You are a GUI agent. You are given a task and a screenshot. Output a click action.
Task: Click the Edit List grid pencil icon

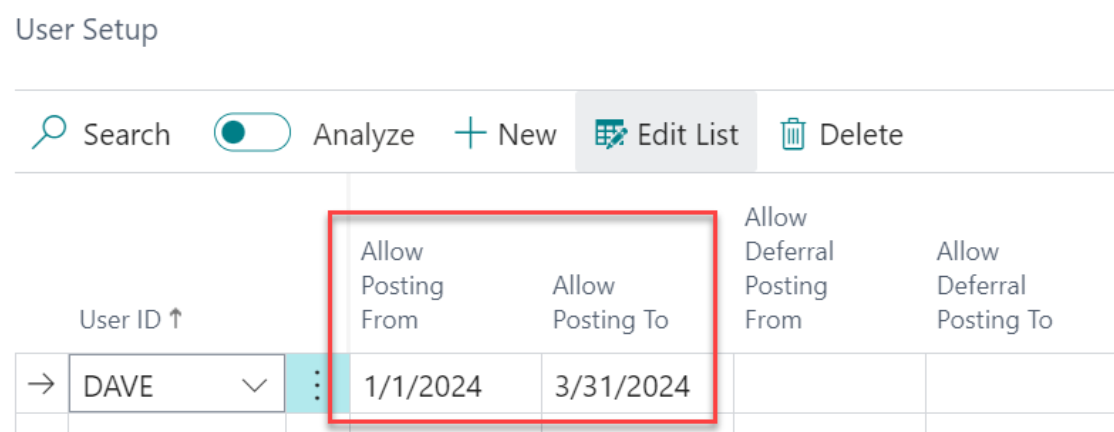coord(611,134)
